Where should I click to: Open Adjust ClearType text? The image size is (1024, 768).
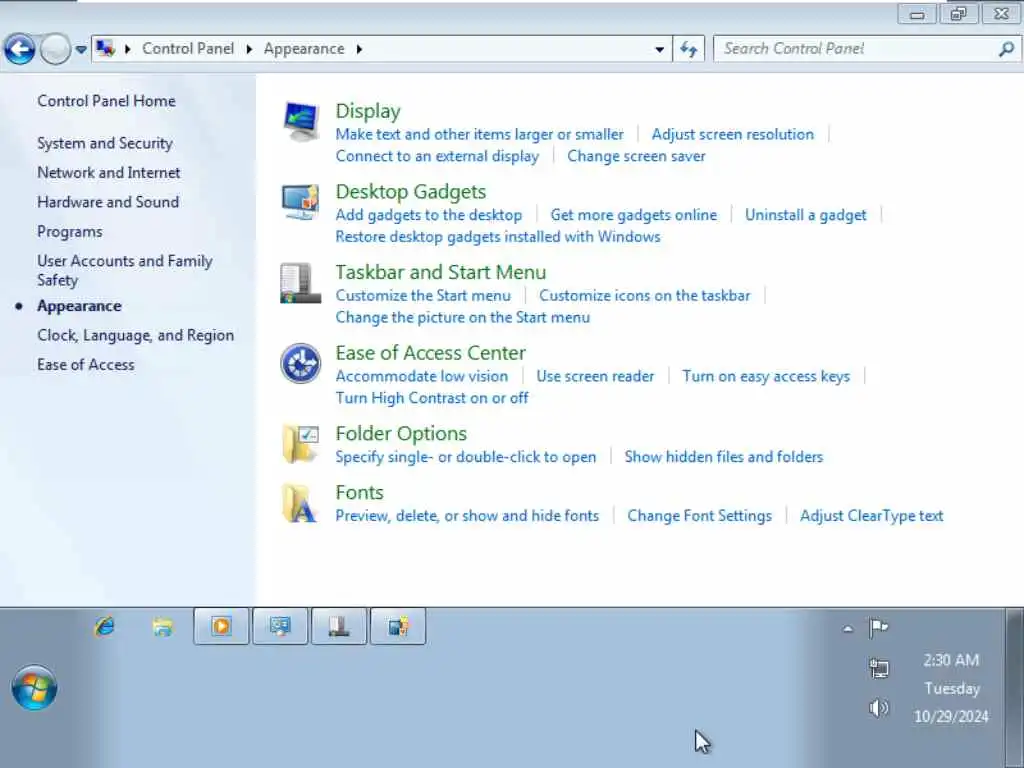(871, 516)
